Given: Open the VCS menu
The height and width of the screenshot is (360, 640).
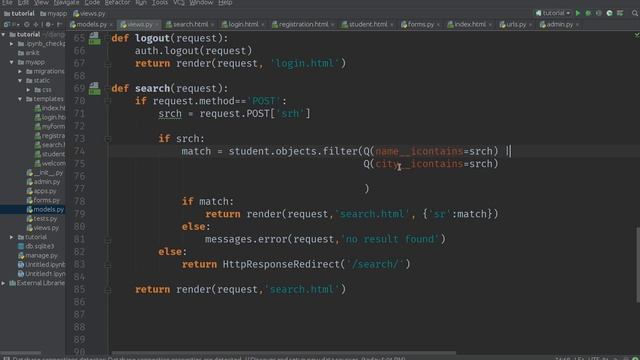Looking at the screenshot, I should pos(179,2).
